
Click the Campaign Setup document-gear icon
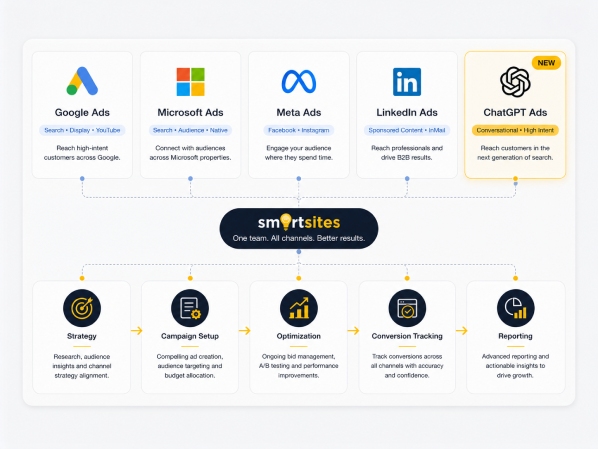coord(190,308)
